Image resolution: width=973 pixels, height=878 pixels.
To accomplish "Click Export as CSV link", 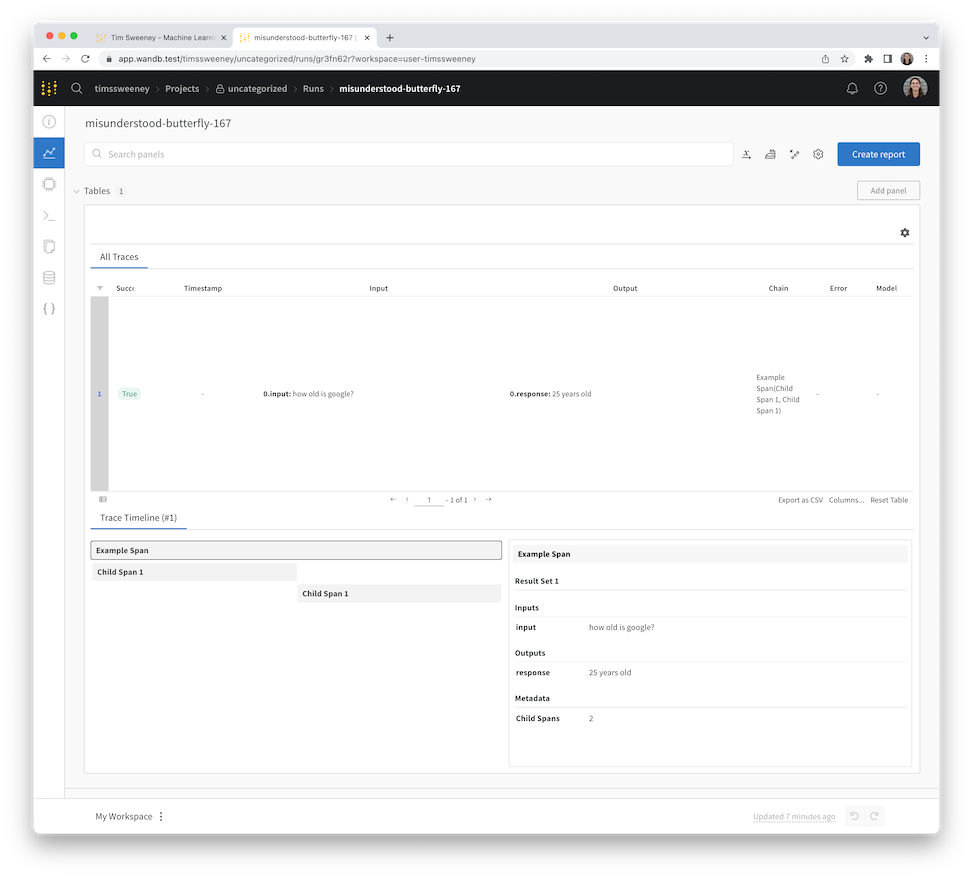I will 800,500.
